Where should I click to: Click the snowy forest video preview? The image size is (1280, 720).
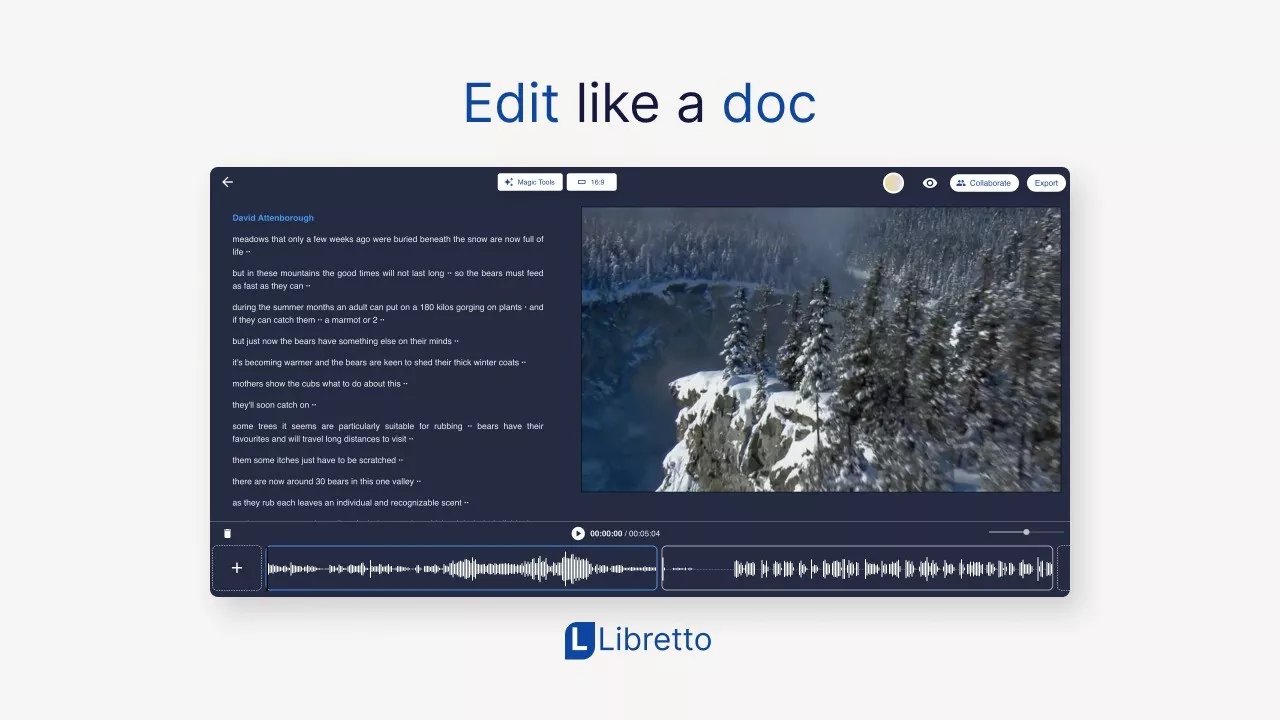[x=820, y=349]
